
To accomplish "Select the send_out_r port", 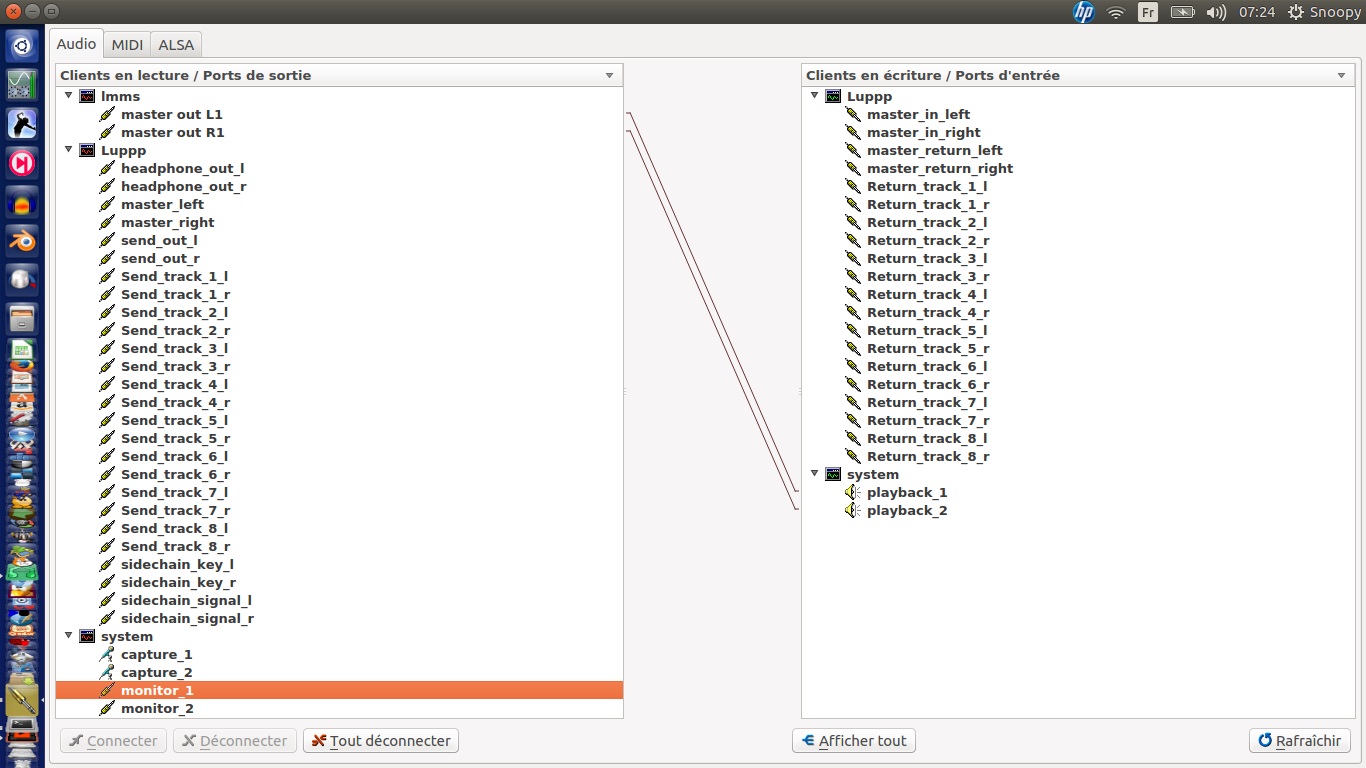I will pos(160,258).
